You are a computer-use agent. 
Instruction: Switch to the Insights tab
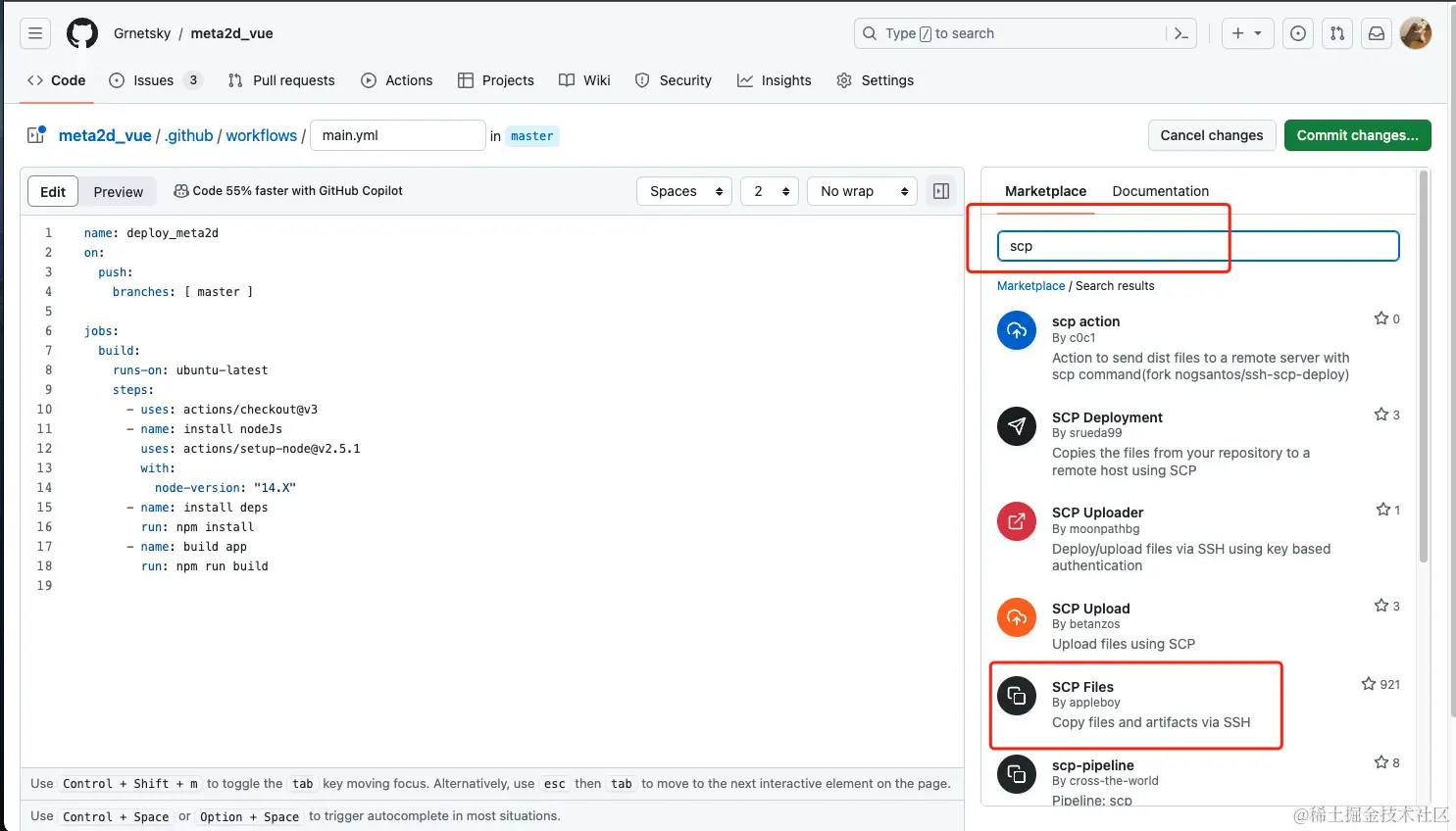(775, 80)
